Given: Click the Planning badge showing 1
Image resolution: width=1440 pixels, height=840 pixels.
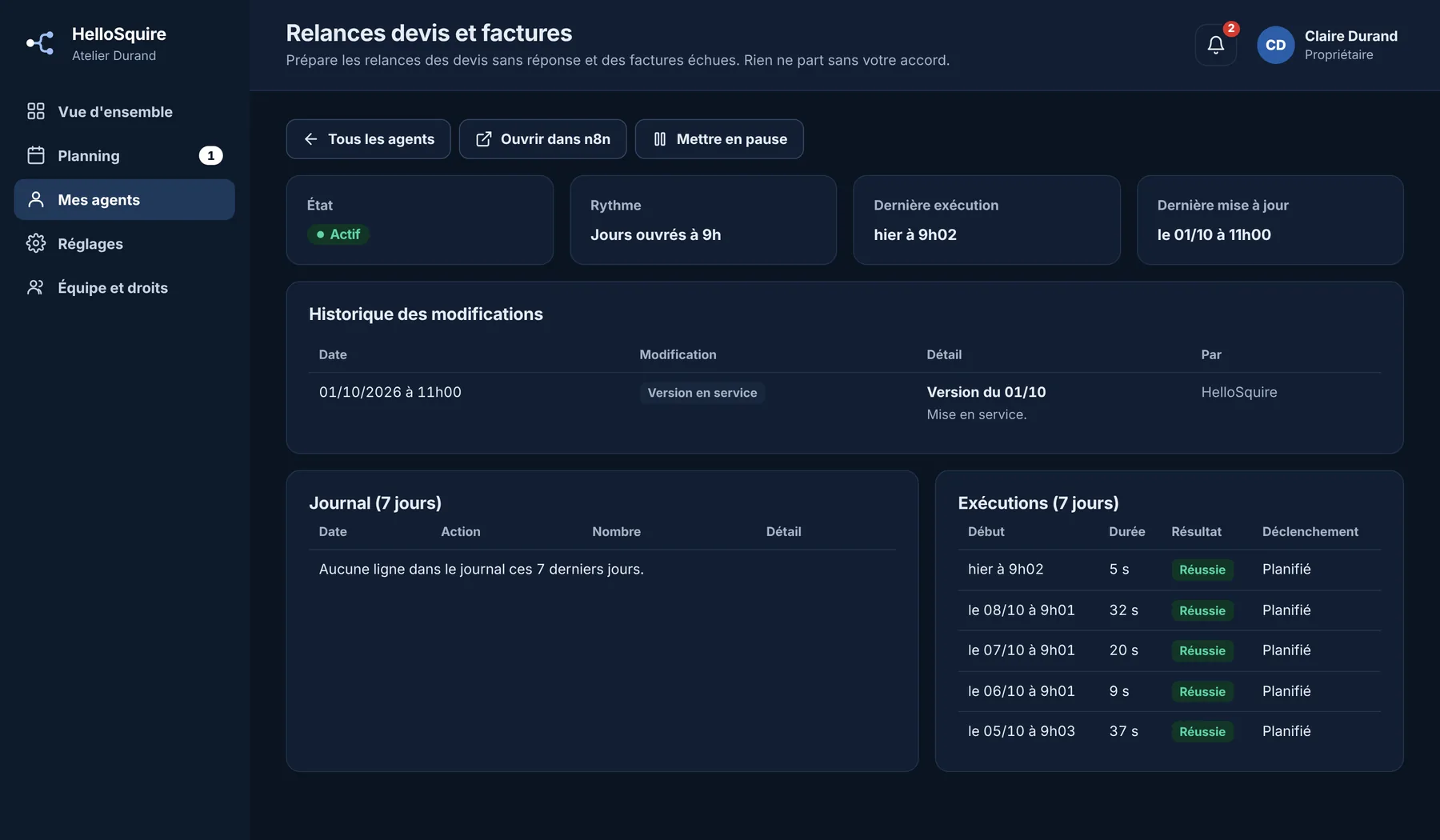Looking at the screenshot, I should click(x=210, y=155).
